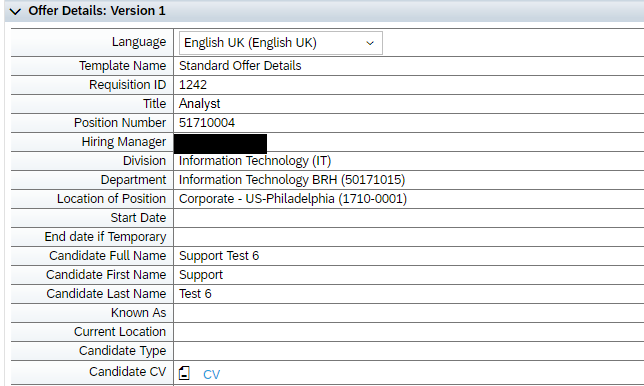Click the 'Offer Details: Version 1' heading
Screen dimensions: 644x386
coord(97,11)
